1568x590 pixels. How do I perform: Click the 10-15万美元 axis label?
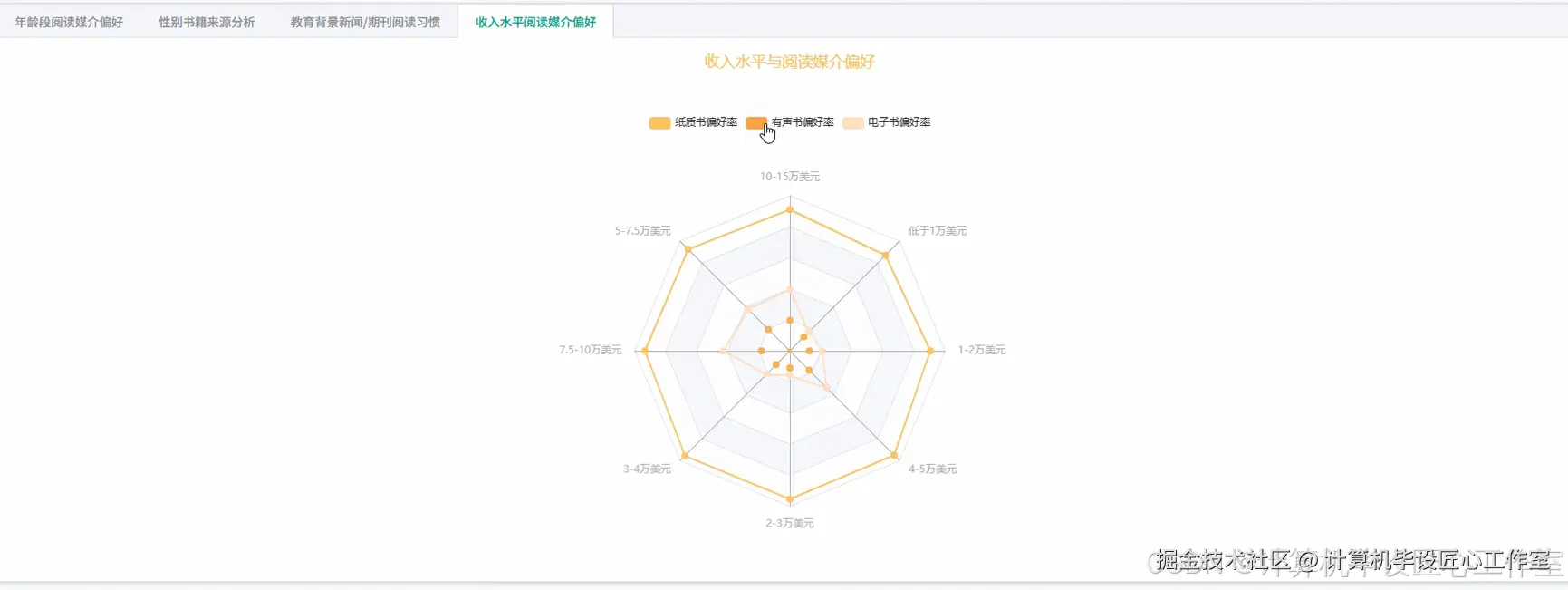(789, 177)
